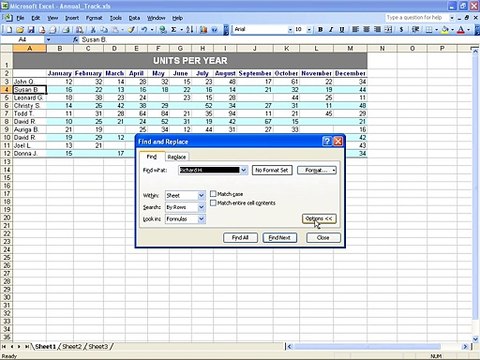Open the File menu

[20, 18]
